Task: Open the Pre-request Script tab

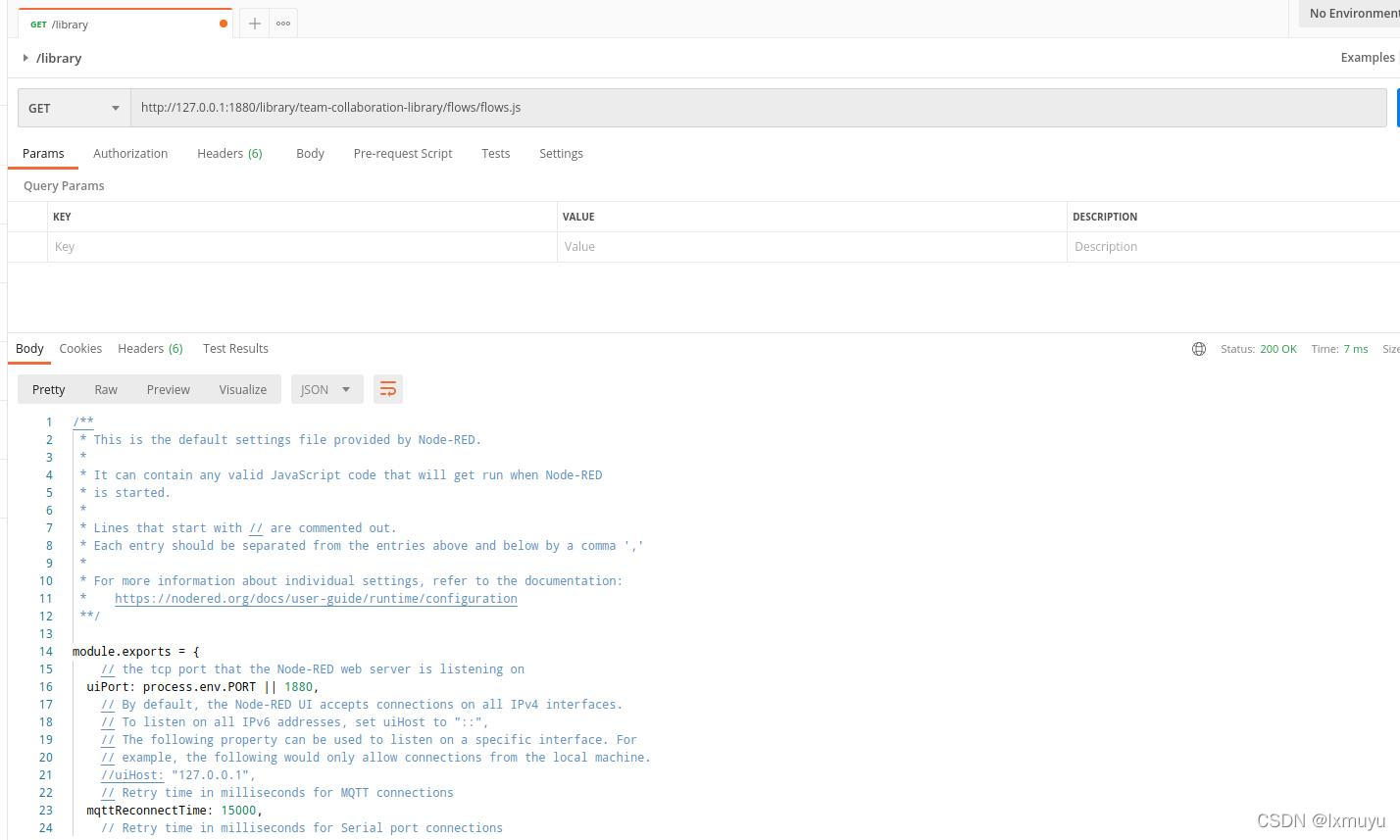Action: tap(403, 154)
